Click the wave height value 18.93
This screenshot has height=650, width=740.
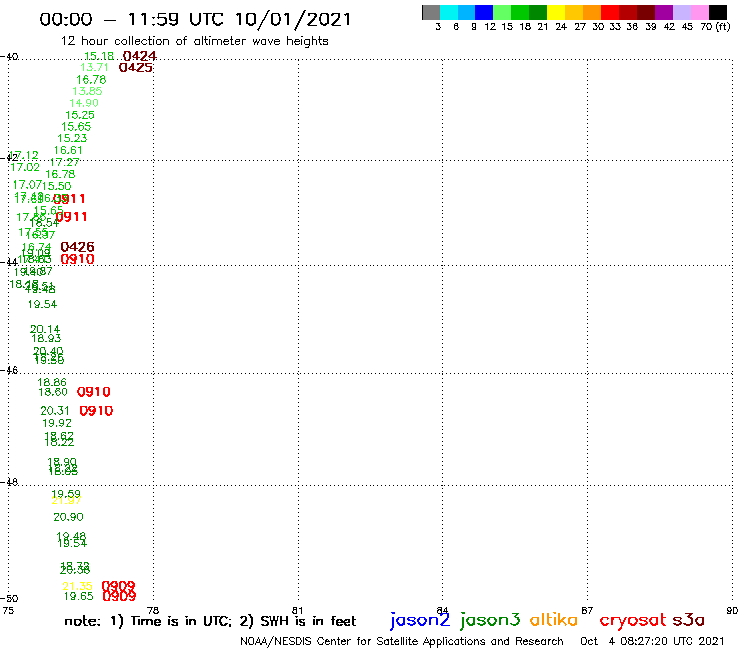coord(46,338)
